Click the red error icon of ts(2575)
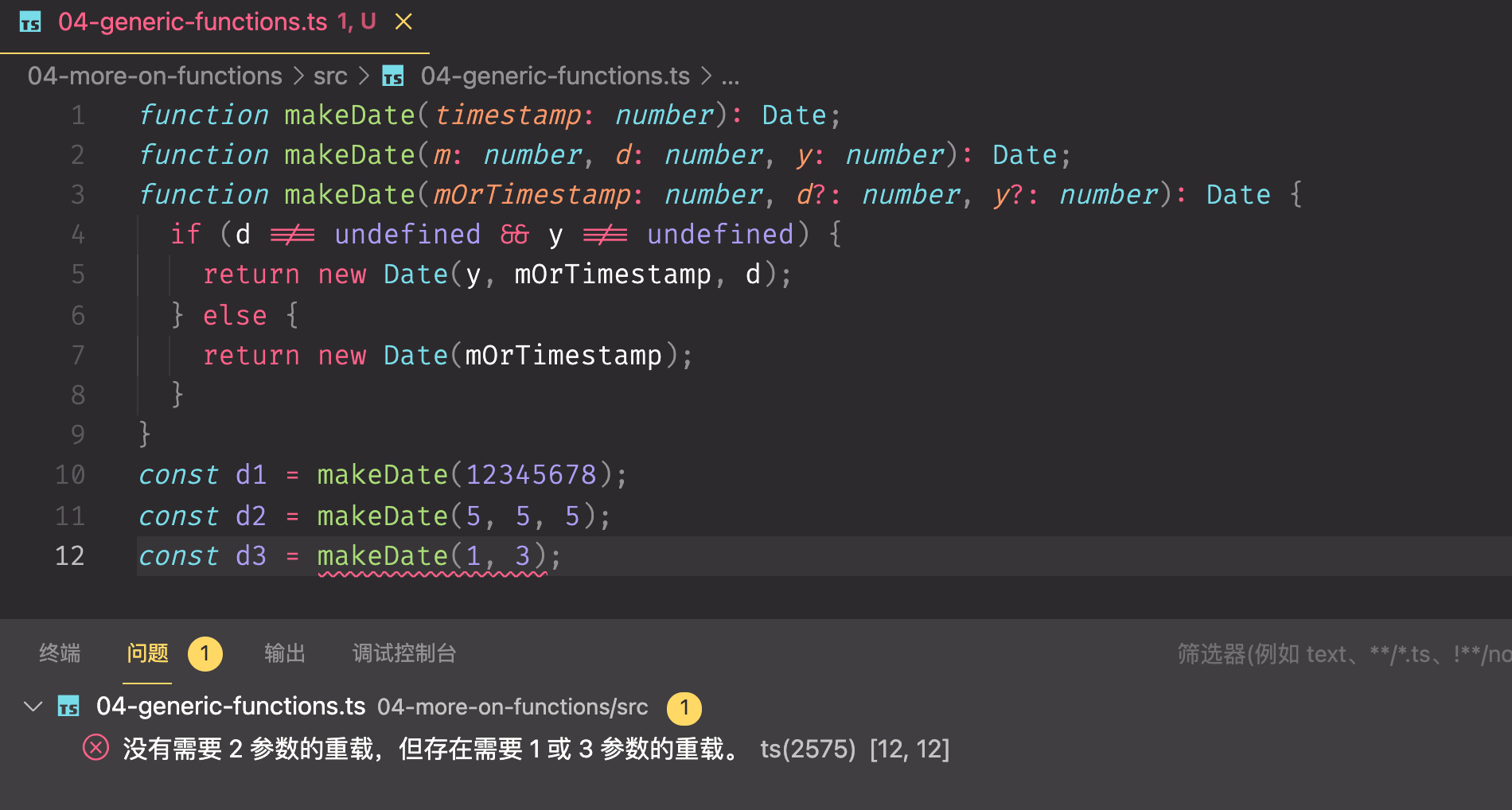Image resolution: width=1512 pixels, height=810 pixels. point(95,749)
